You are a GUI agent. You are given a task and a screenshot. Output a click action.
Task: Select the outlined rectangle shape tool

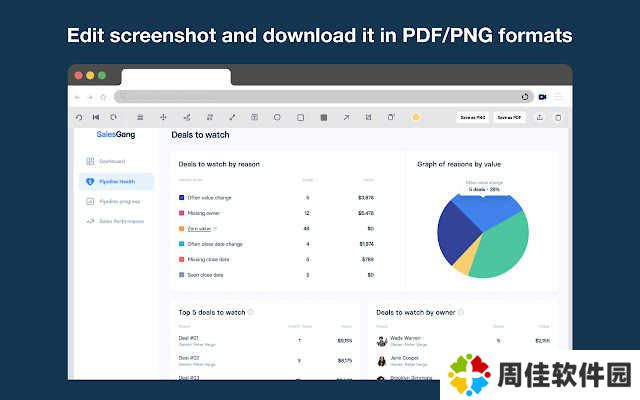(x=300, y=117)
